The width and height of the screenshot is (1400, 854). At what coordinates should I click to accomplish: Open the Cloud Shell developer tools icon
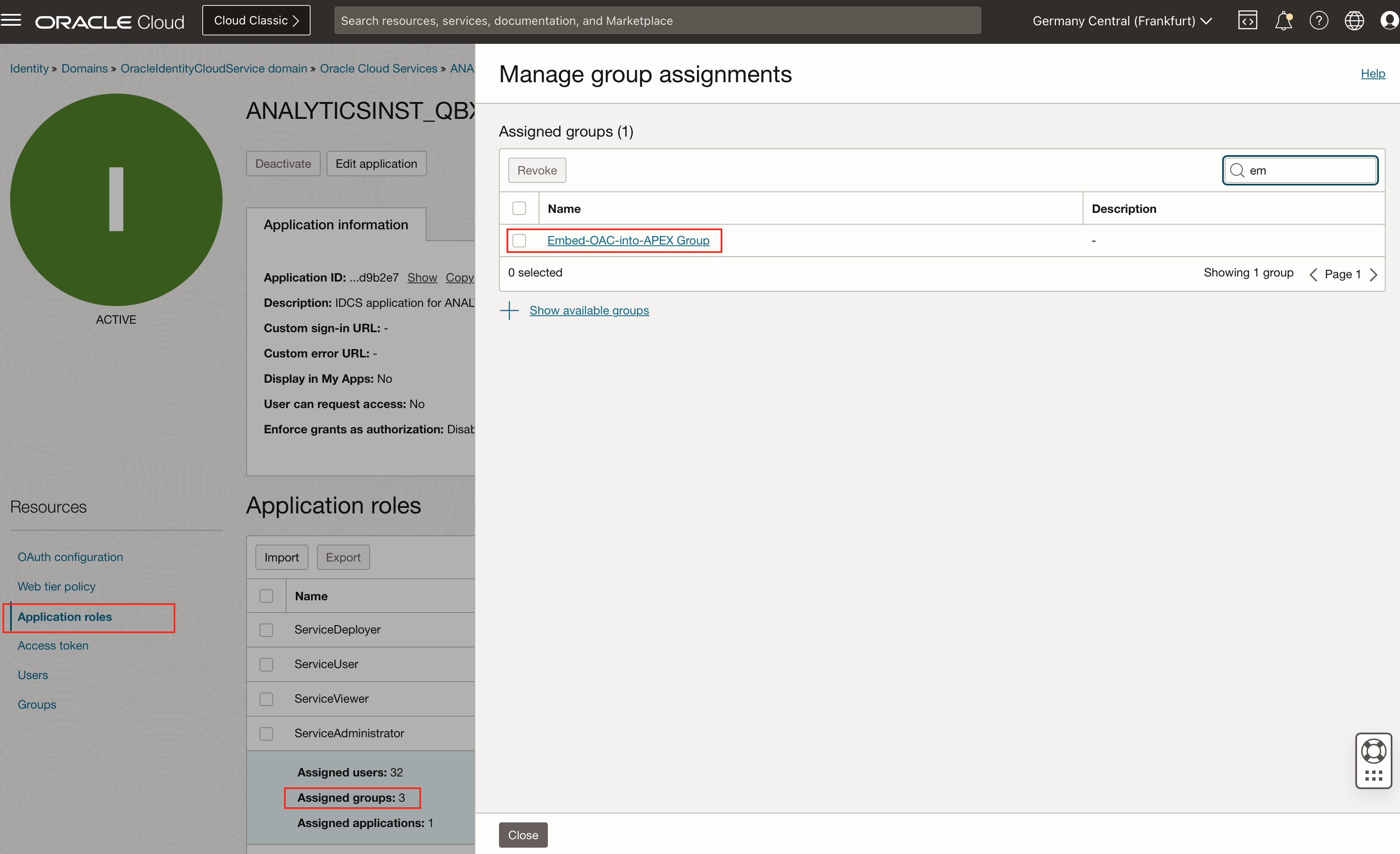(x=1247, y=21)
